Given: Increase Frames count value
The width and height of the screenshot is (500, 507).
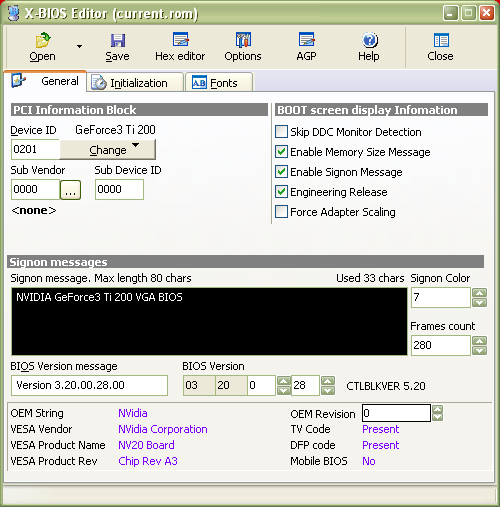Looking at the screenshot, I should (480, 341).
